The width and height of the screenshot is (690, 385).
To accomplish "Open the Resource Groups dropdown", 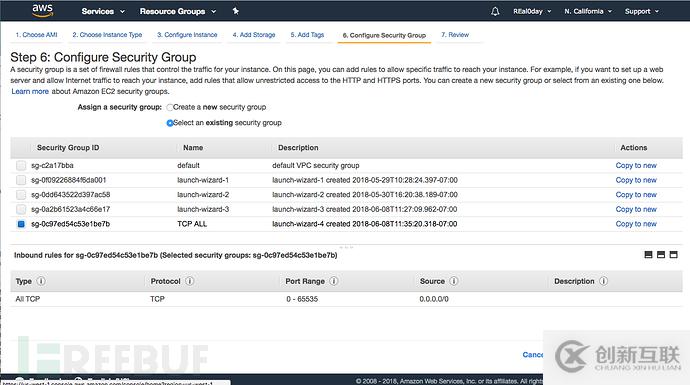I will (x=178, y=11).
